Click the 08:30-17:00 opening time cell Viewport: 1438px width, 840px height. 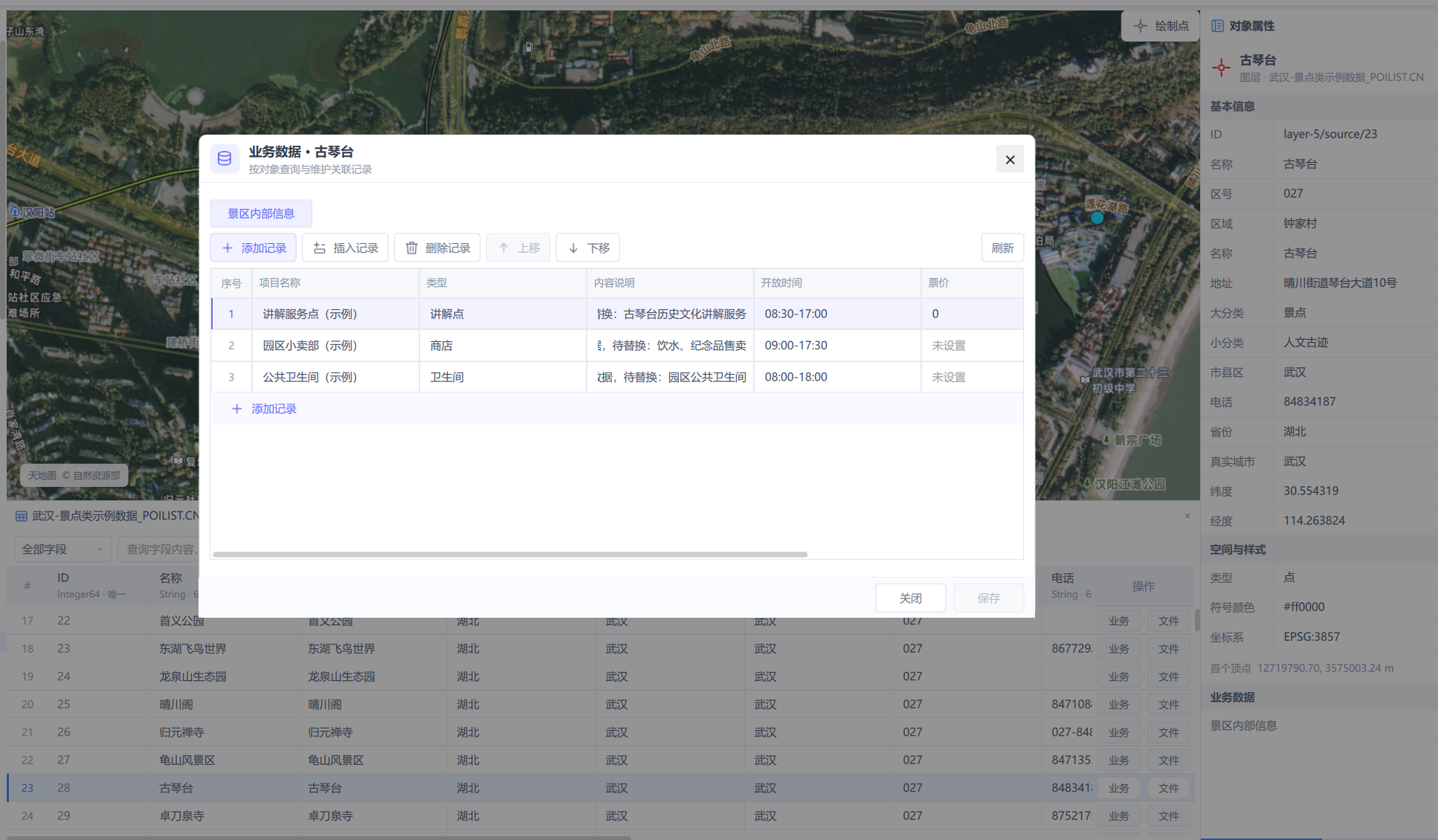(x=837, y=314)
